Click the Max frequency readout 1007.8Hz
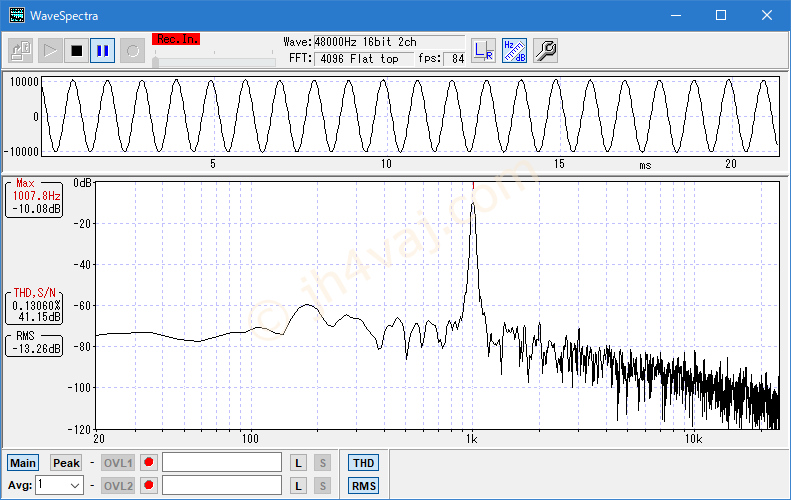Viewport: 791px width, 500px height. (36, 196)
